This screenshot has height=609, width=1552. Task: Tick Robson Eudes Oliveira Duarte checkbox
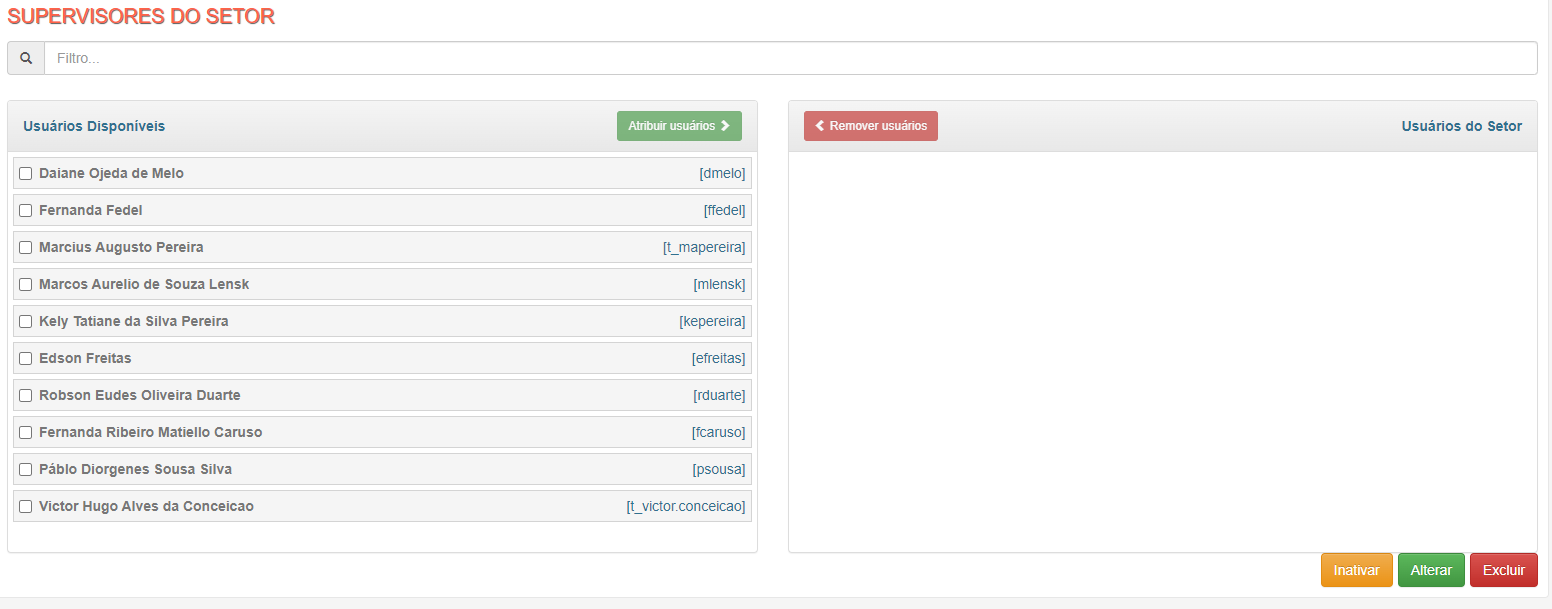(26, 396)
